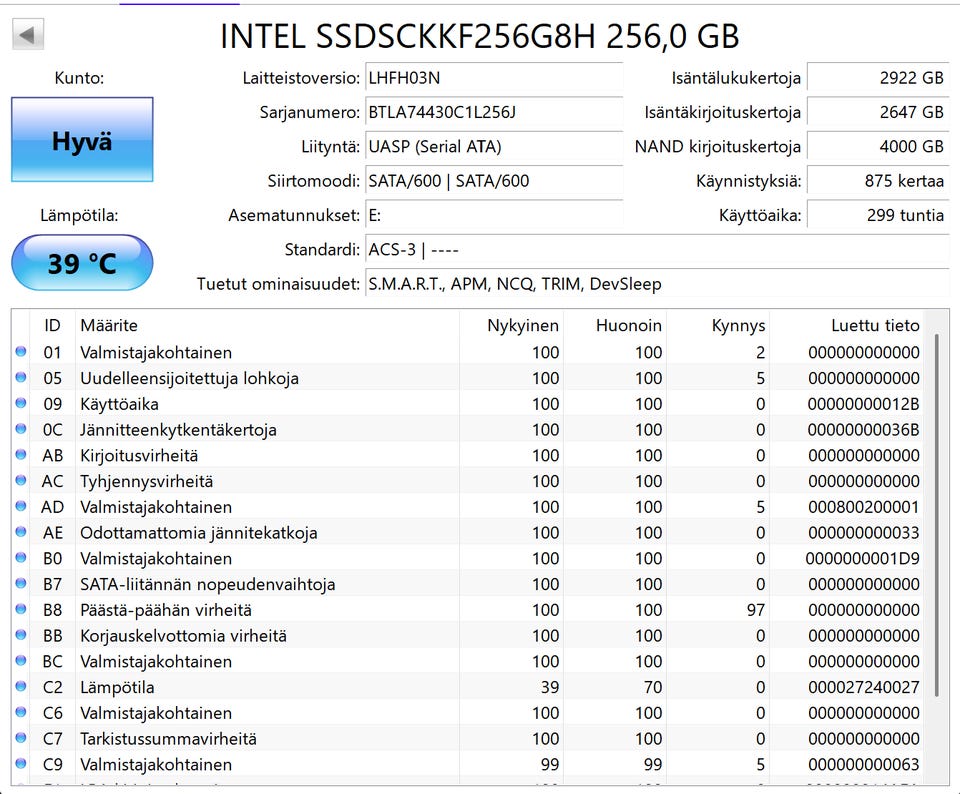Click status dot for Kirjoitusvirheitä row

21,455
